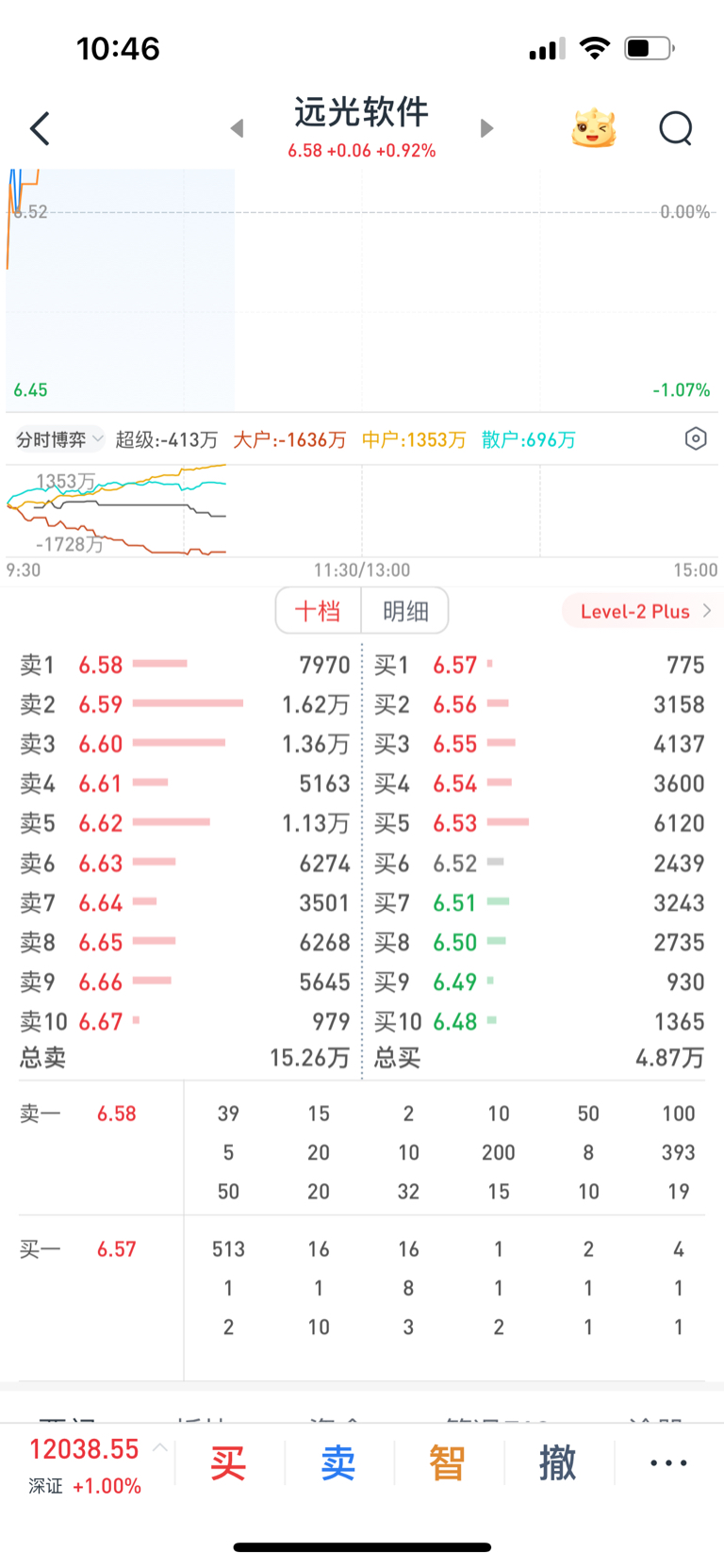Select the 买9 6.49 price
The image size is (724, 1568).
[x=455, y=982]
